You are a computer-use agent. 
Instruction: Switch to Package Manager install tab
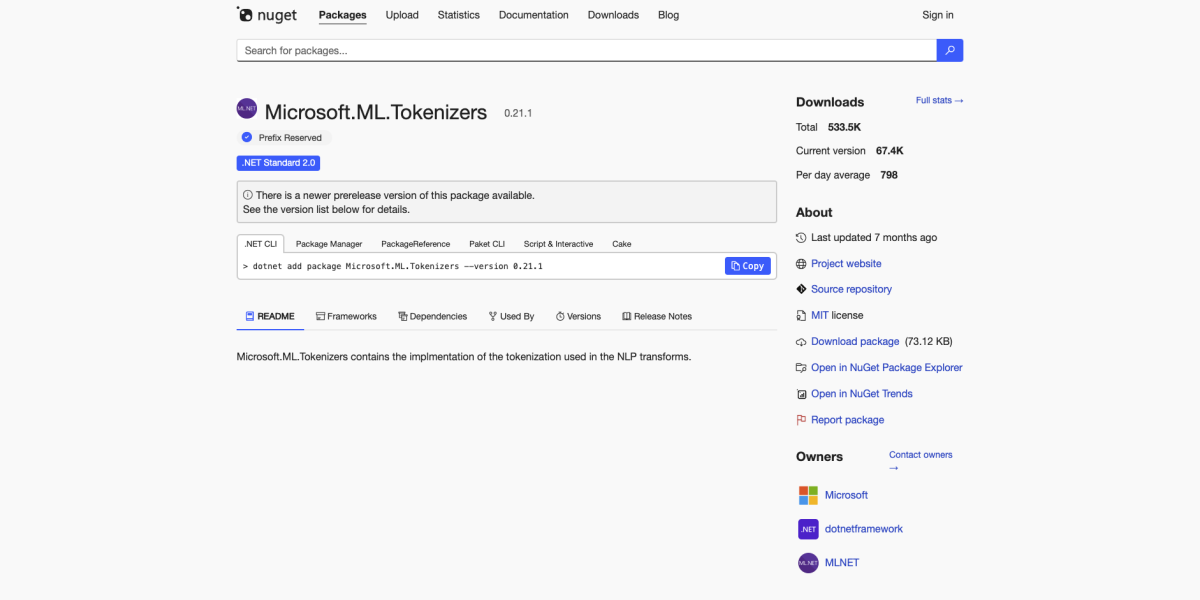tap(329, 244)
